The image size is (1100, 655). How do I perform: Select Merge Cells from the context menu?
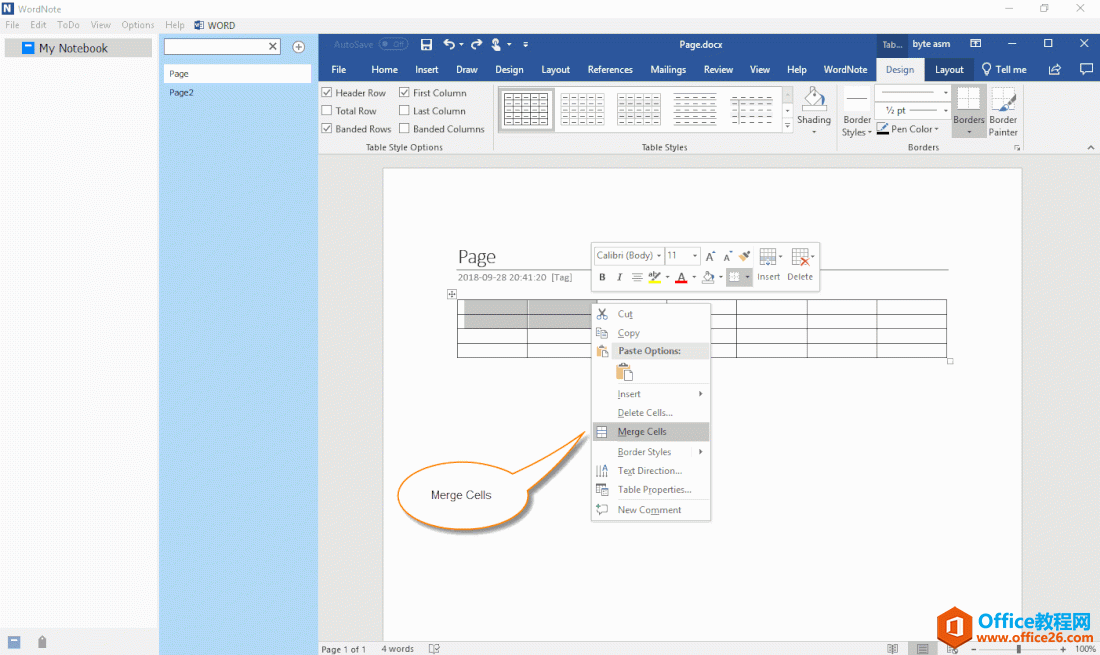click(642, 432)
